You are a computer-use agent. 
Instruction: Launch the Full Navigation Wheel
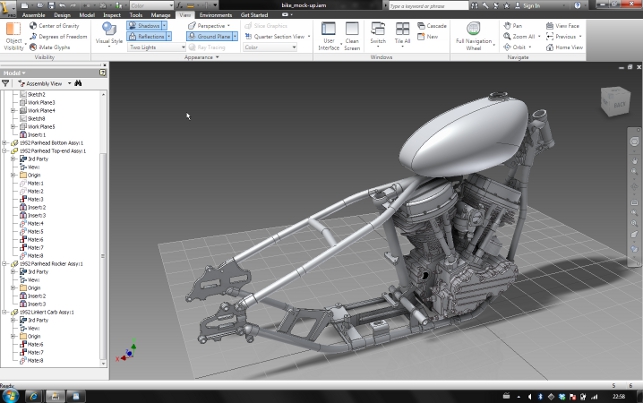(x=472, y=30)
